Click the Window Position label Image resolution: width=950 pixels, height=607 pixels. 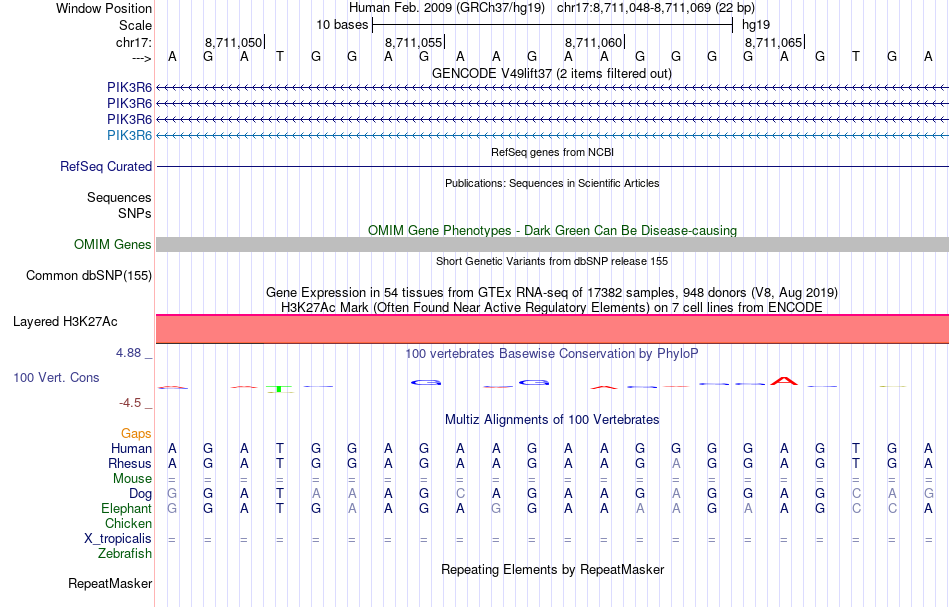click(x=104, y=8)
